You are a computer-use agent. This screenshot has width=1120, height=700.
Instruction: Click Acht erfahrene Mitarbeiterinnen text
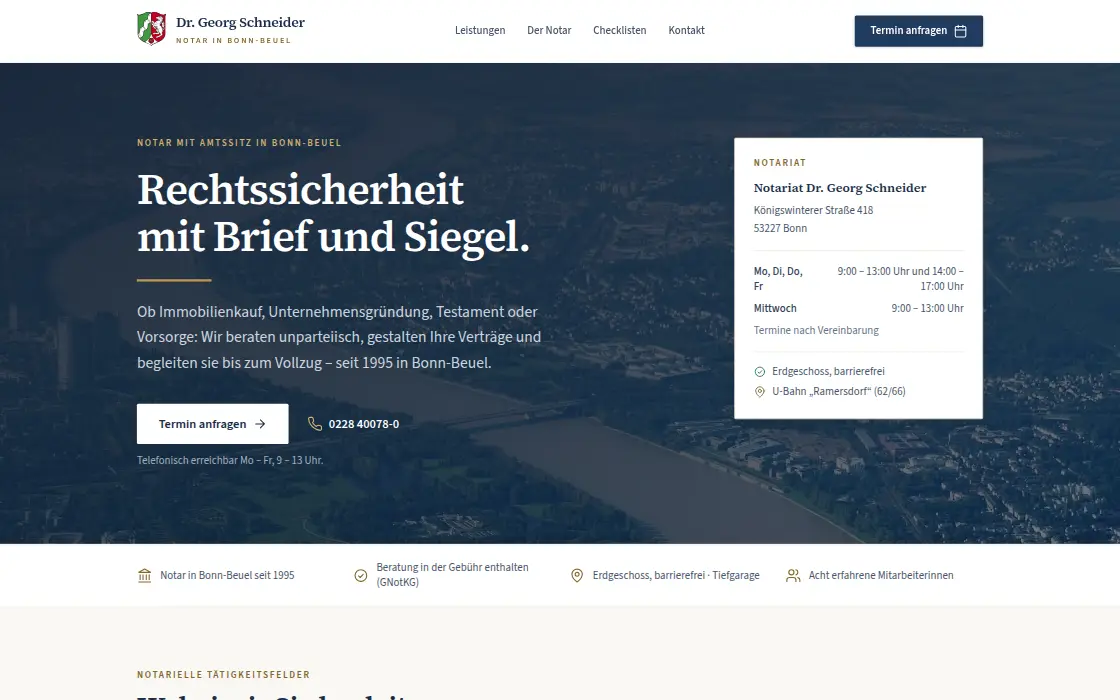pyautogui.click(x=881, y=575)
